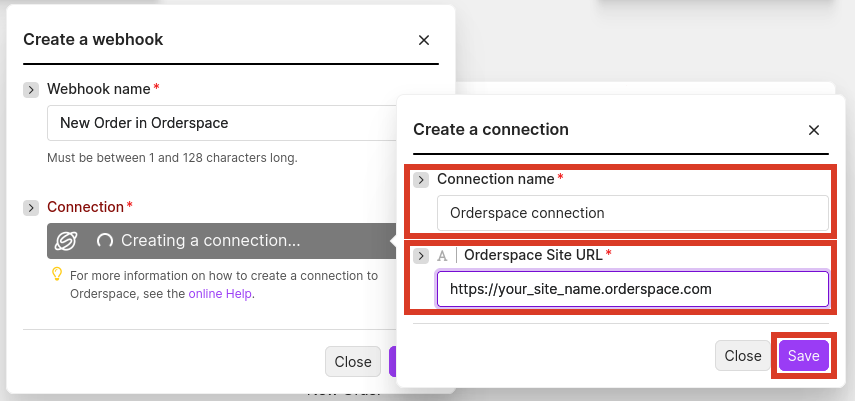Click the 'Creating a connection...' status bar
Image resolution: width=855 pixels, height=401 pixels.
pos(221,241)
